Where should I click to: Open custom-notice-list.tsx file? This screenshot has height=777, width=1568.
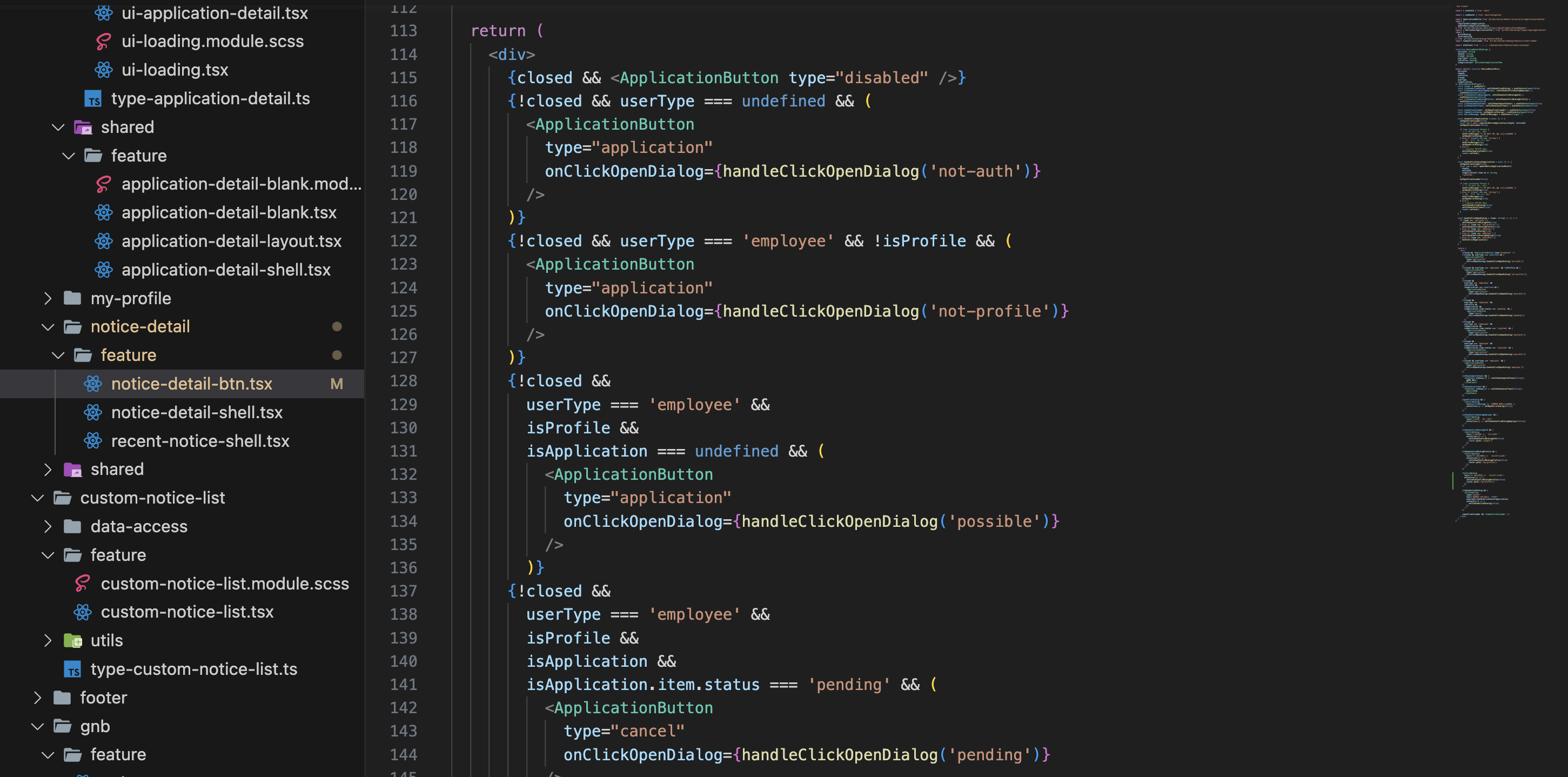(x=187, y=612)
